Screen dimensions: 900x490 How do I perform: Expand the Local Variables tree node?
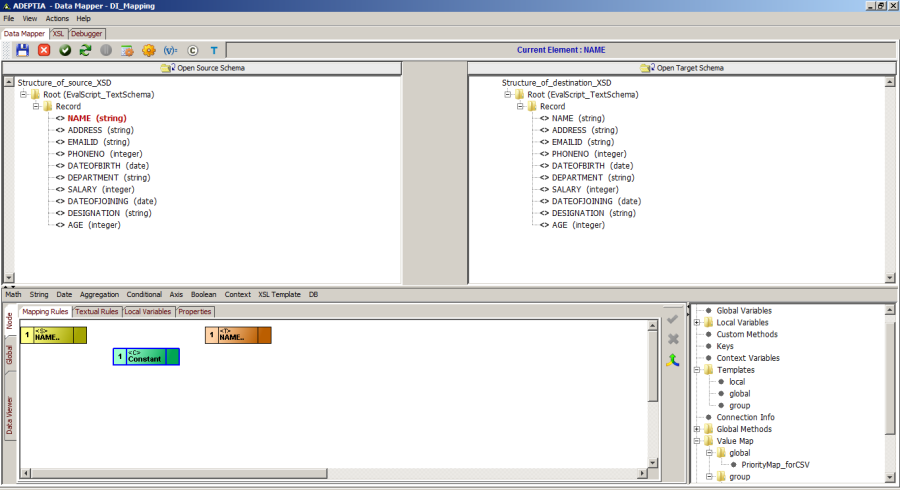coord(697,322)
